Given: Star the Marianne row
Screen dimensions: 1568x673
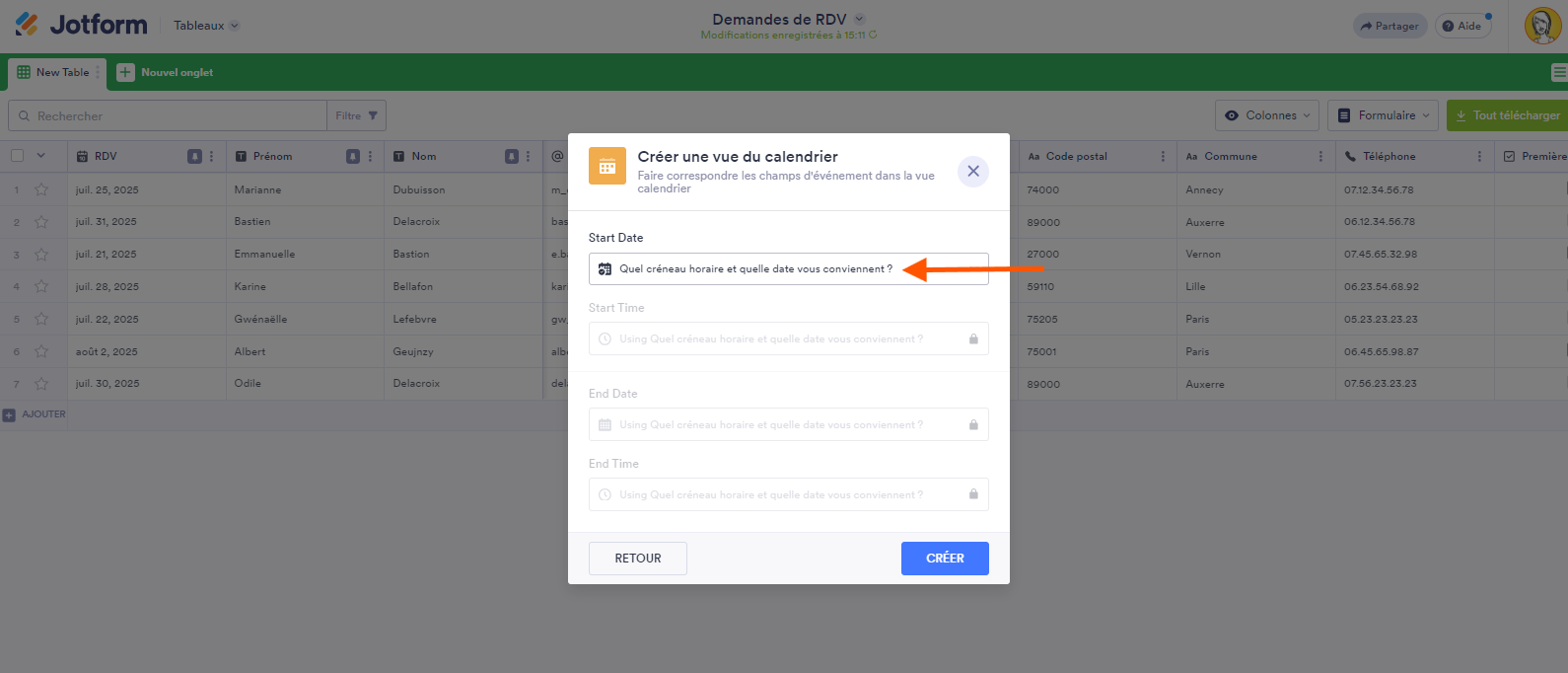Looking at the screenshot, I should pos(41,189).
